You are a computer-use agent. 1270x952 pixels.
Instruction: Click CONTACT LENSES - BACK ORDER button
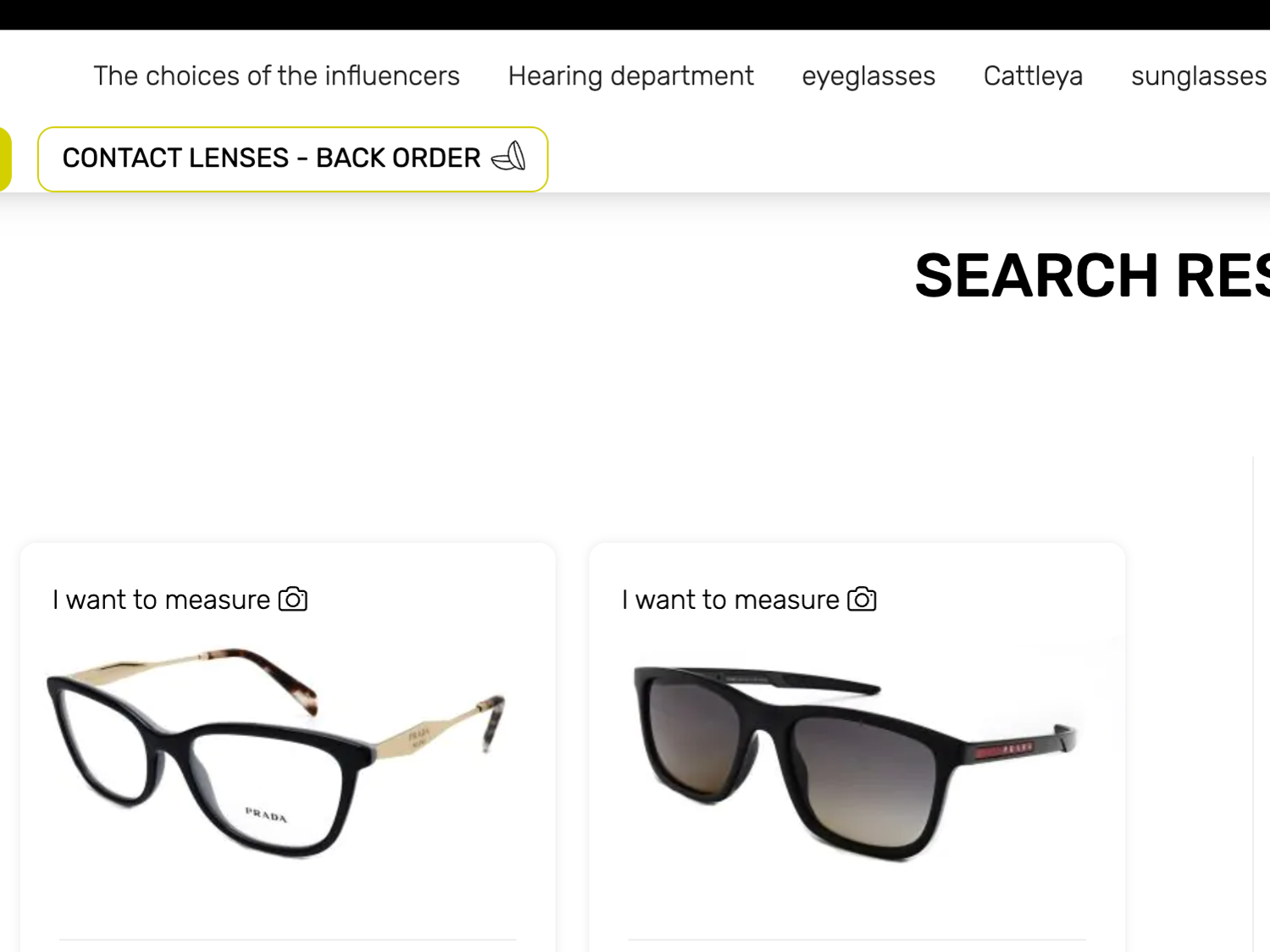[293, 159]
